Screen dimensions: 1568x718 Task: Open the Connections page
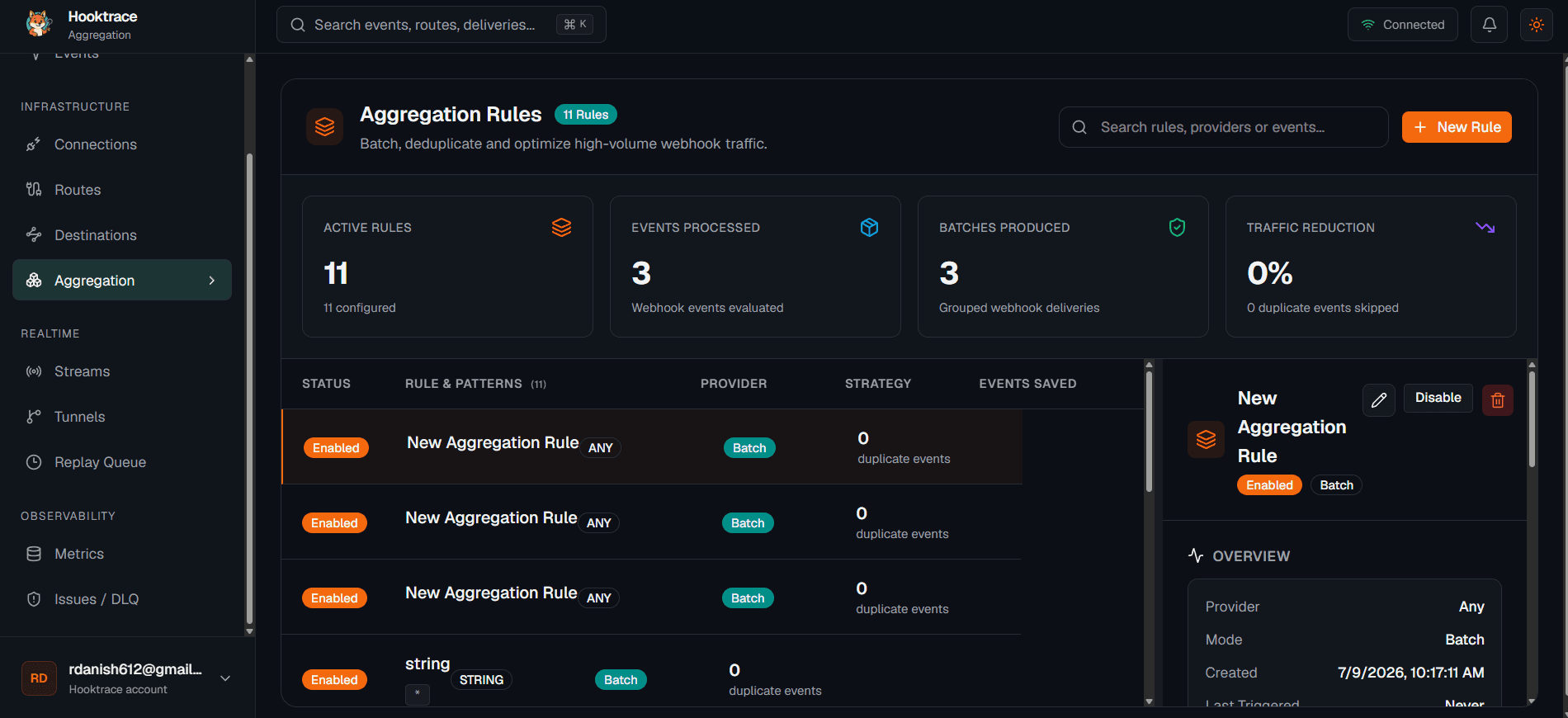(x=122, y=144)
